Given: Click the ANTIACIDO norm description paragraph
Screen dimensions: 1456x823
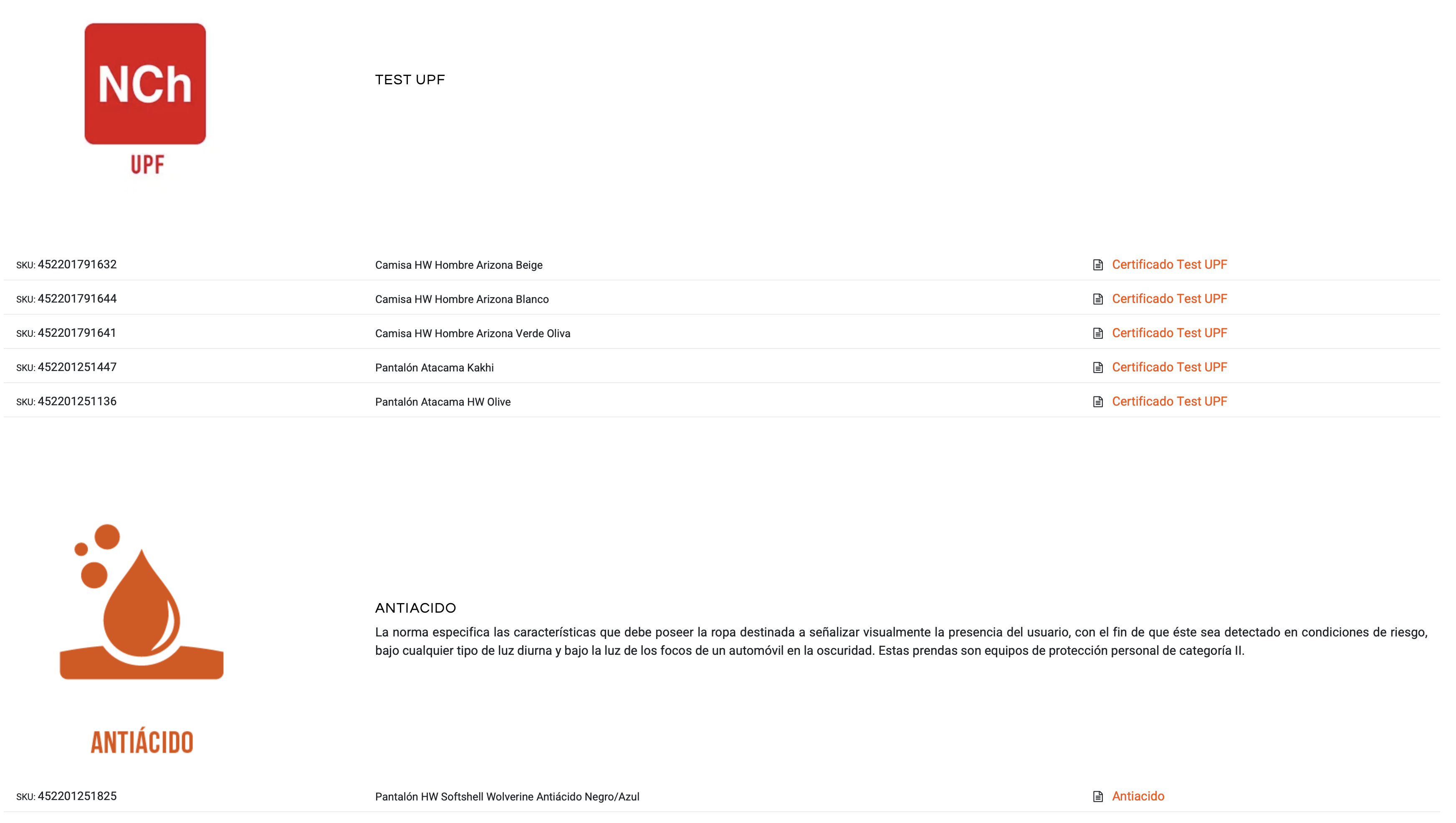Looking at the screenshot, I should [x=902, y=641].
